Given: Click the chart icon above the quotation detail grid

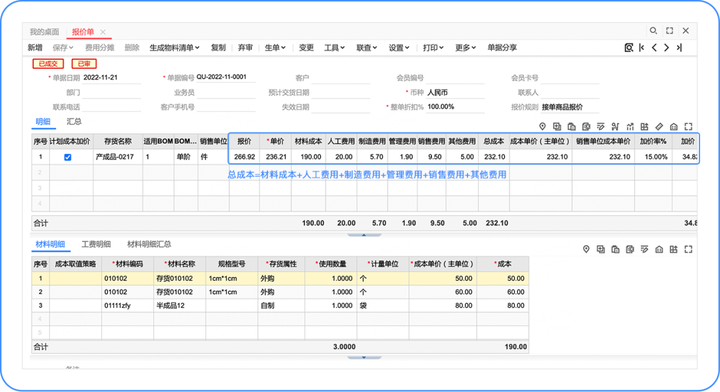Looking at the screenshot, I should [x=630, y=126].
